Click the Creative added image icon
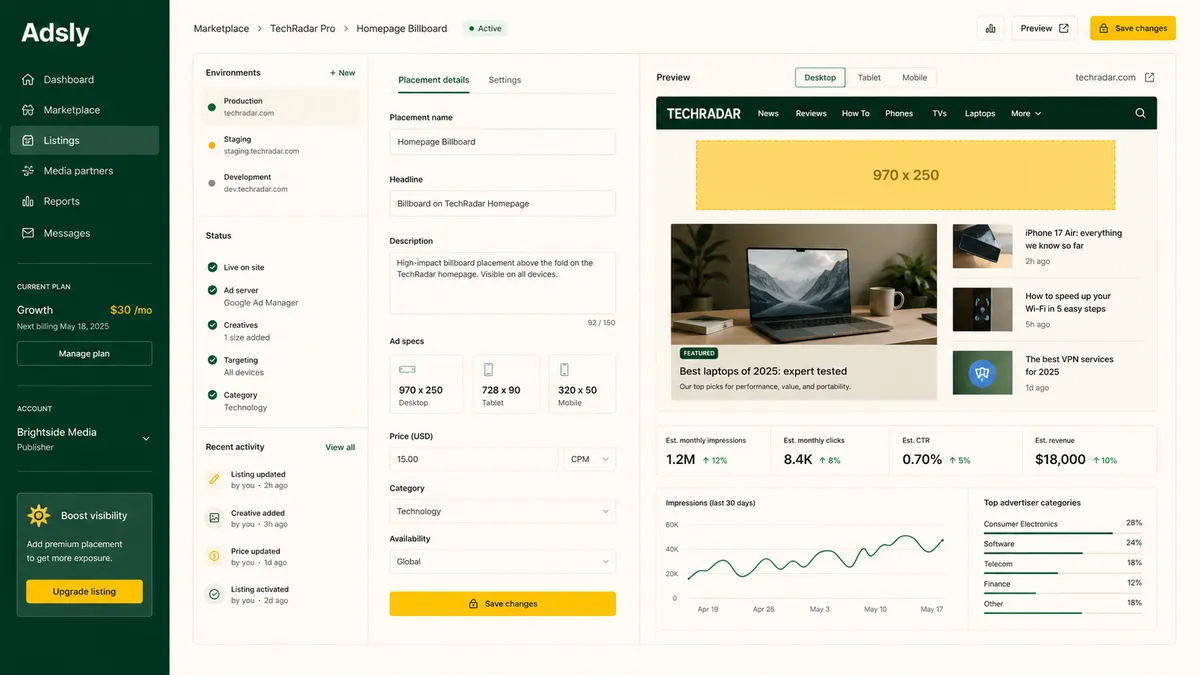This screenshot has height=675, width=1200. click(x=214, y=517)
